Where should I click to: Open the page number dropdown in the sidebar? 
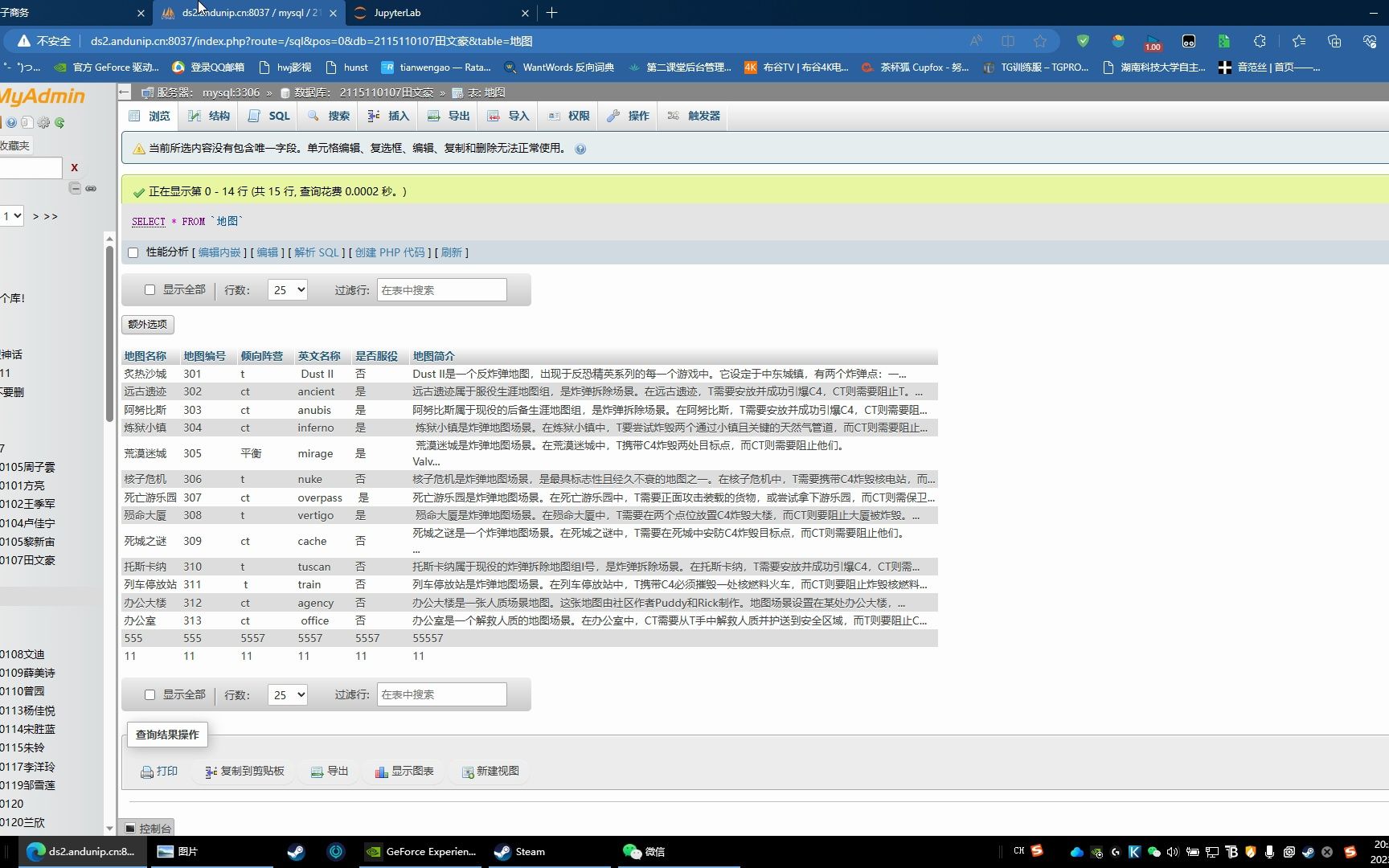coord(10,215)
